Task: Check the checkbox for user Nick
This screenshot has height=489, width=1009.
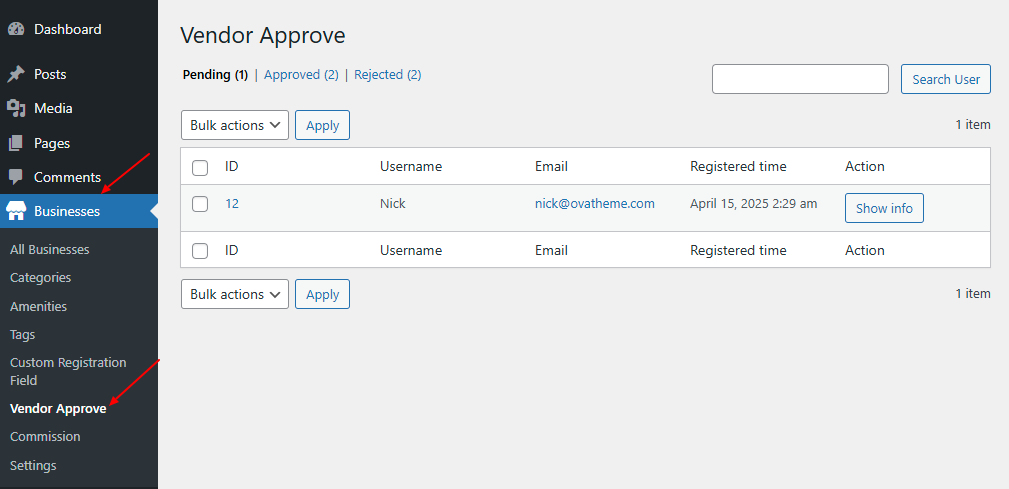Action: coord(200,204)
